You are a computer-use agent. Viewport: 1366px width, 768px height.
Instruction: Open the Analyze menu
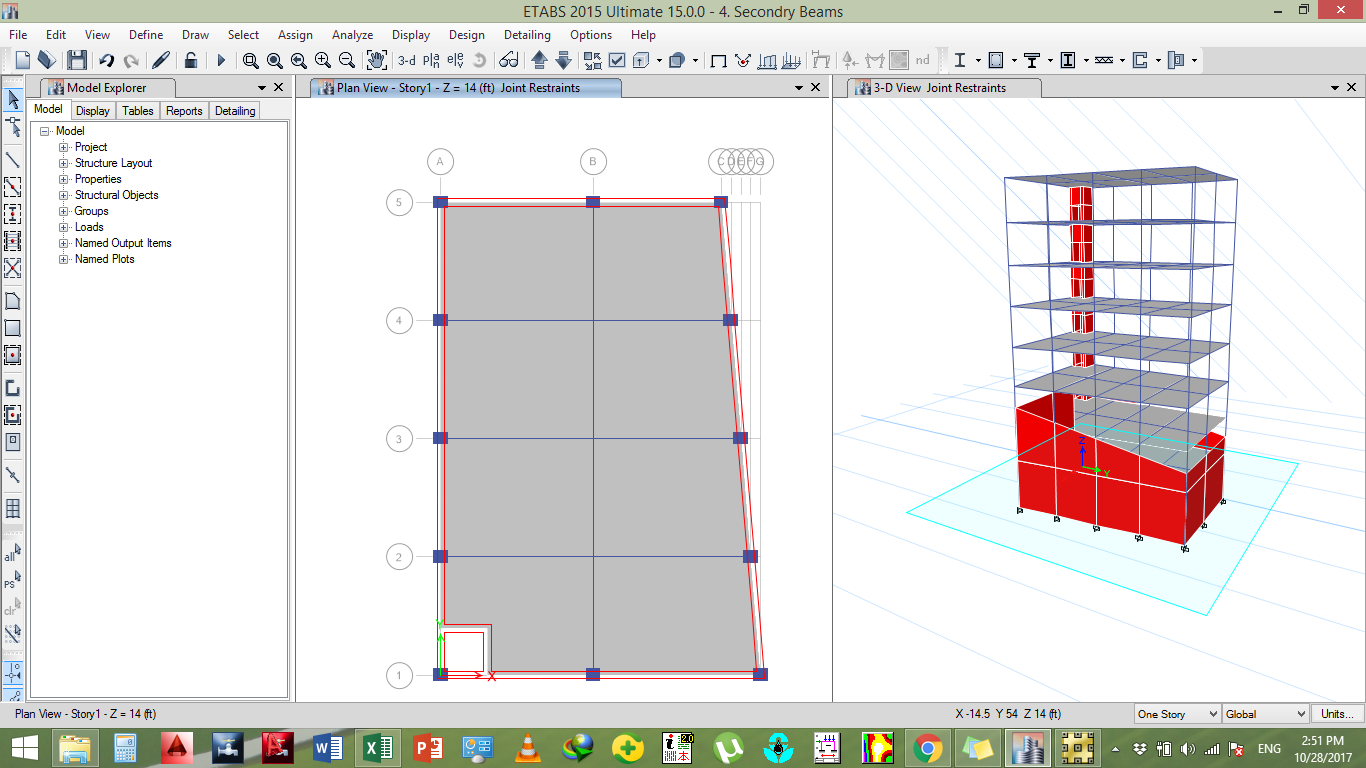(352, 35)
